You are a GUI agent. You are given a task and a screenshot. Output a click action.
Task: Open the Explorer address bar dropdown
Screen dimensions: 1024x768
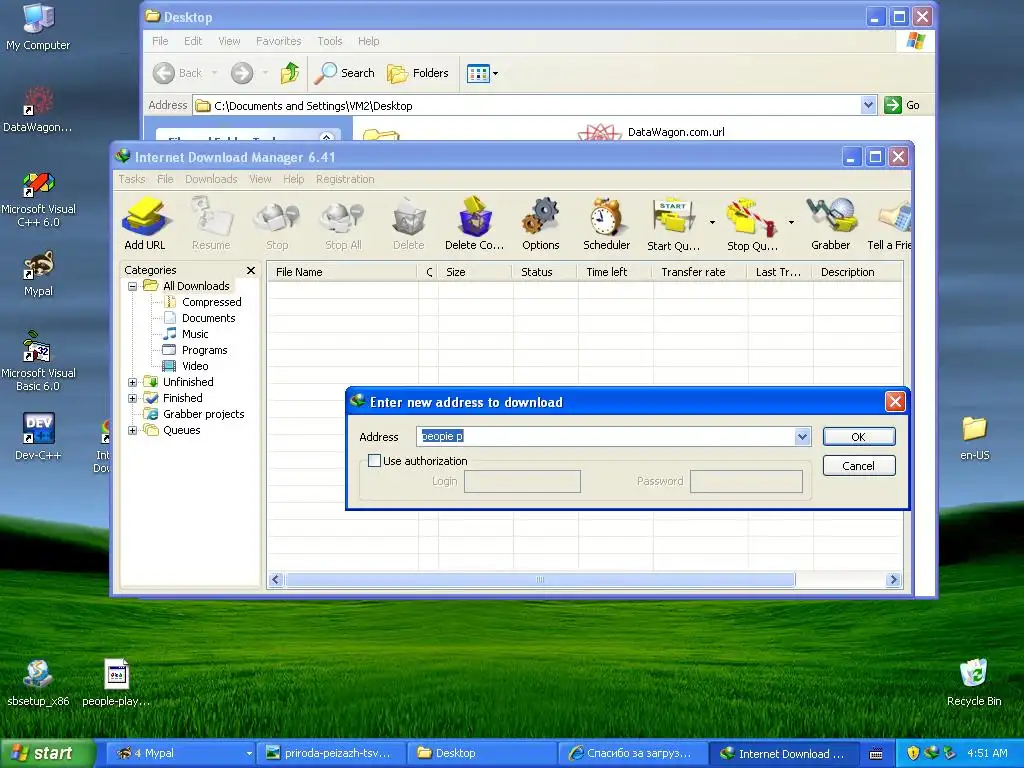[x=868, y=105]
